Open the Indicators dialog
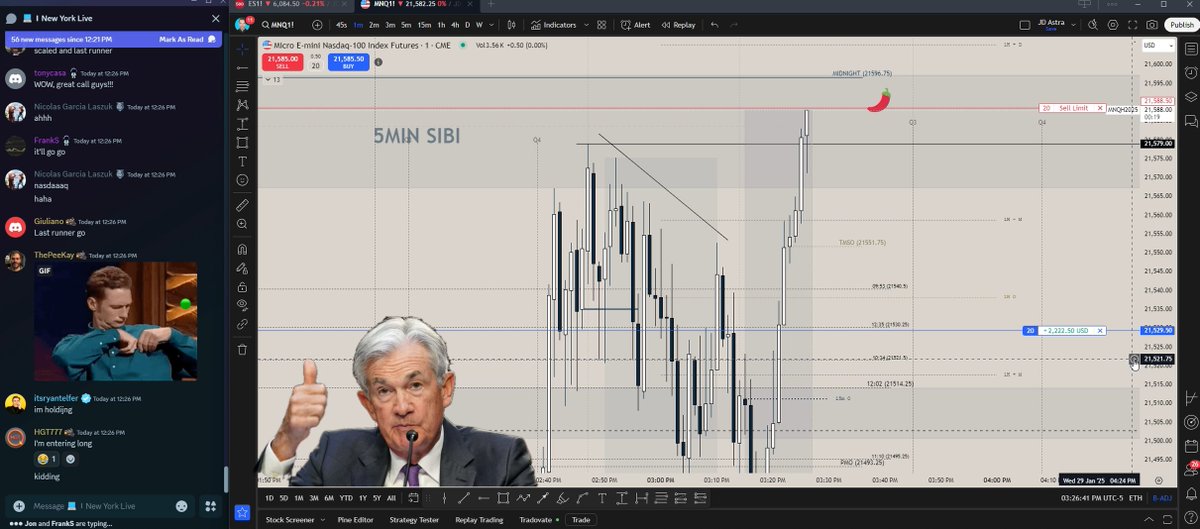The width and height of the screenshot is (1200, 529). 554,25
